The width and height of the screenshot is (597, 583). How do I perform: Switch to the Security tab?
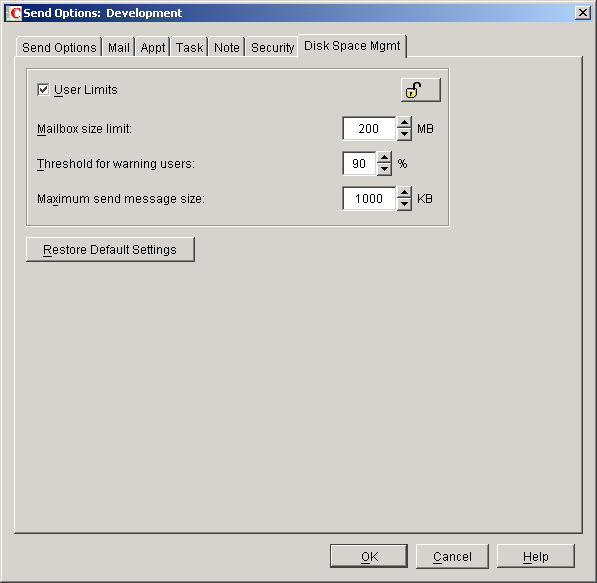(272, 48)
